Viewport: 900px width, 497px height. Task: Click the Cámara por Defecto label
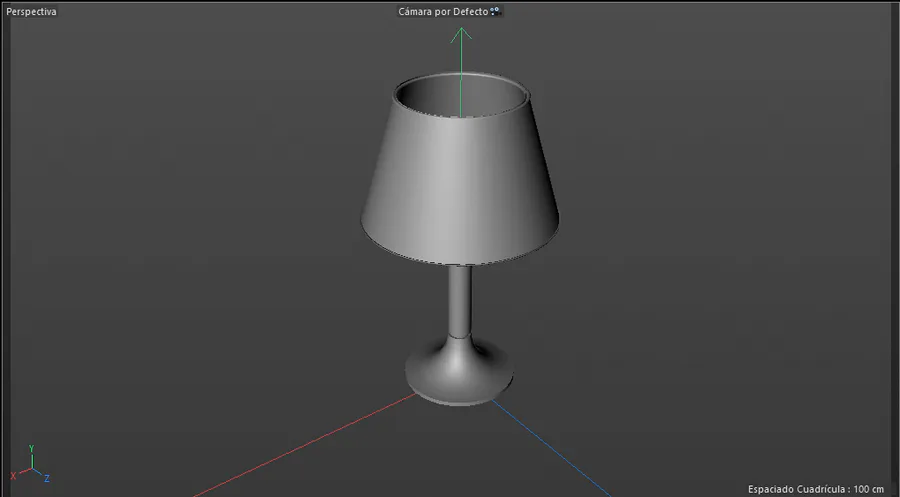pyautogui.click(x=443, y=11)
